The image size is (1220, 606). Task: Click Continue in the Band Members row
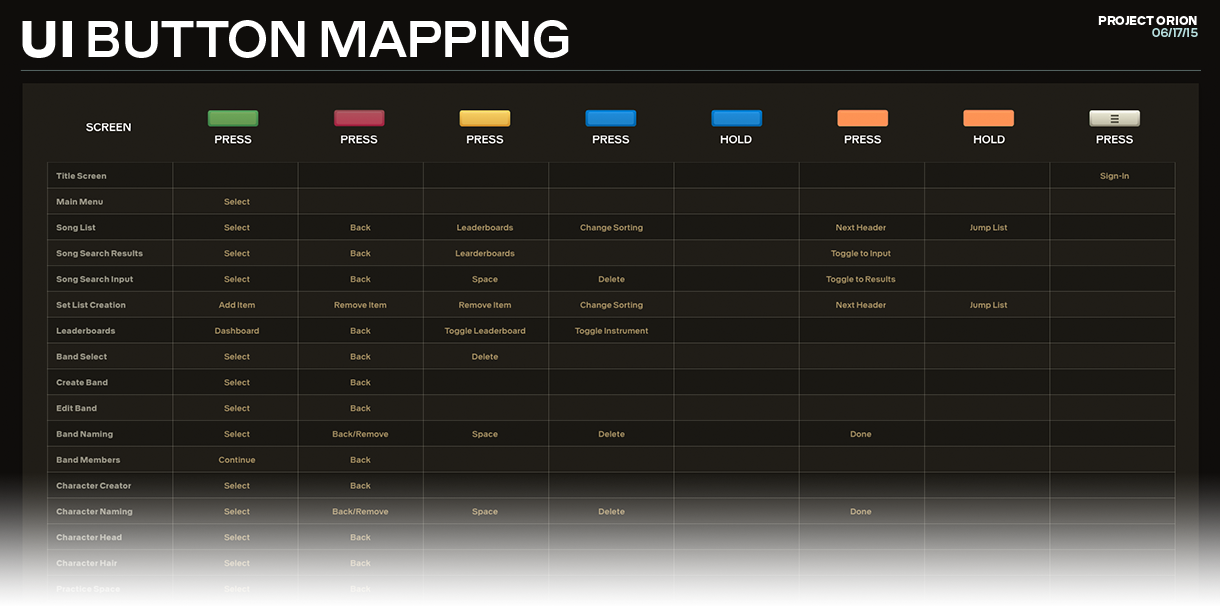(237, 460)
